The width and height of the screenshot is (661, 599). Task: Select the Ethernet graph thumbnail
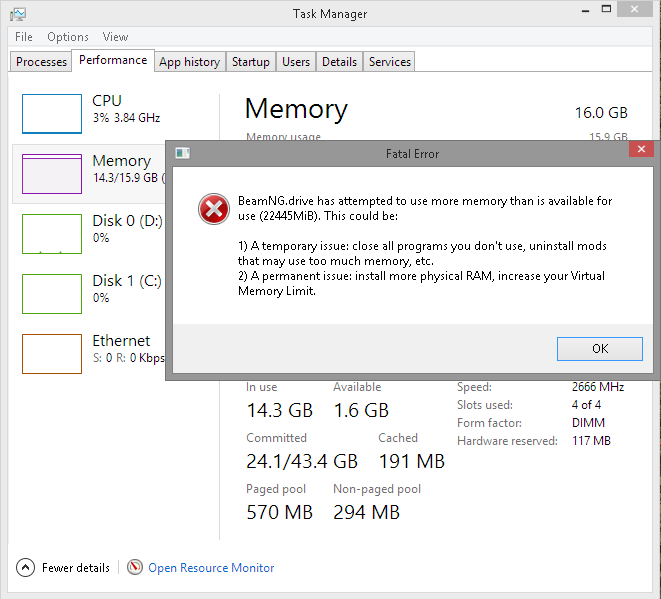pos(52,354)
